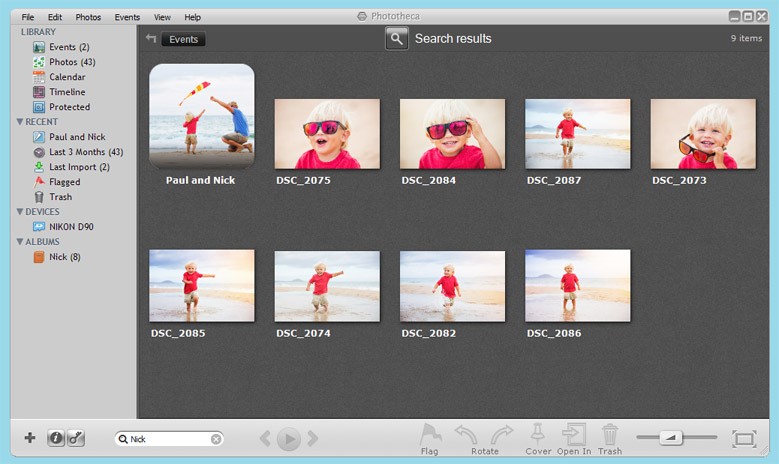Select photo DSC_2082

(453, 286)
